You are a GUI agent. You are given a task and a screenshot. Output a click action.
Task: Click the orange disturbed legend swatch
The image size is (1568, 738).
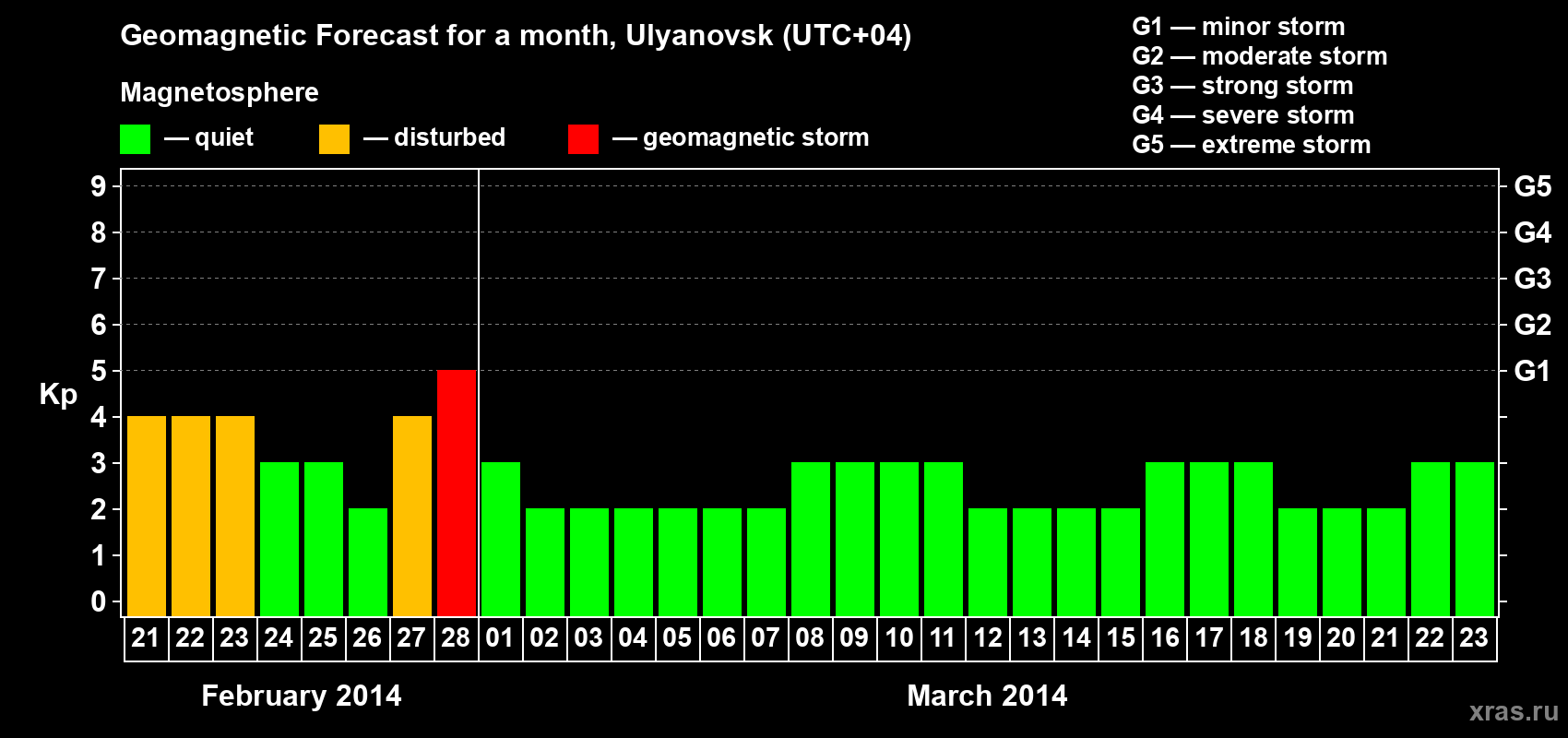pyautogui.click(x=334, y=139)
